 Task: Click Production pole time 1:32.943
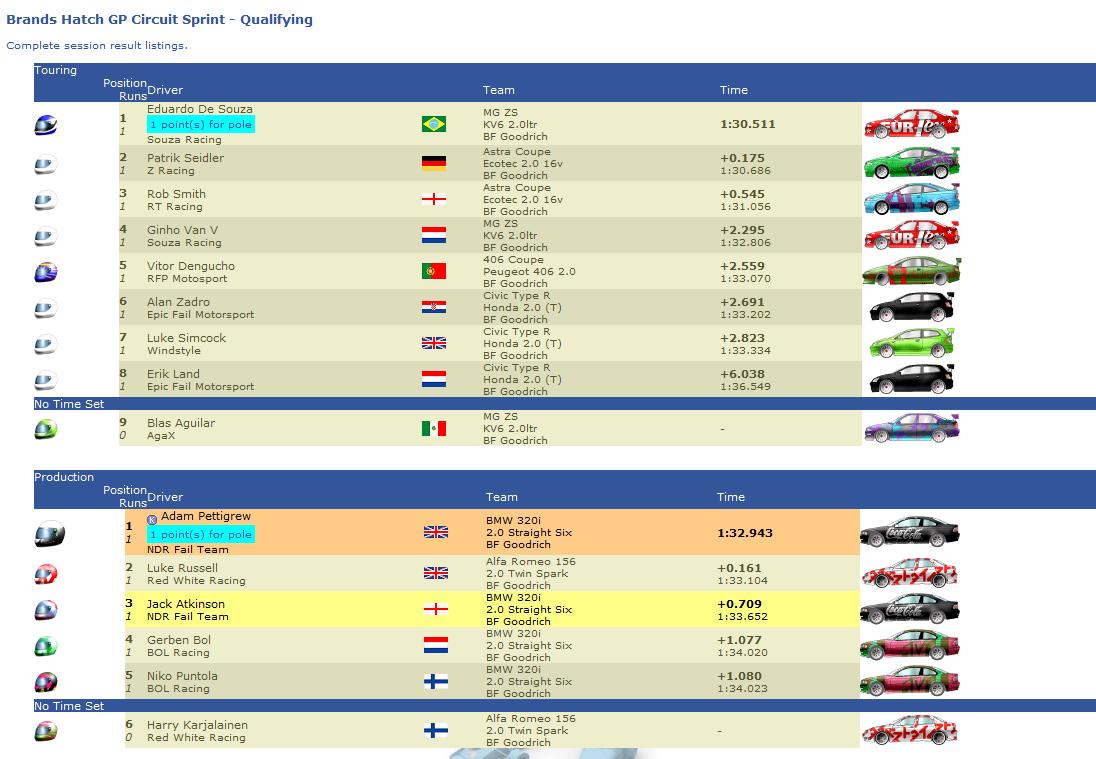click(745, 533)
